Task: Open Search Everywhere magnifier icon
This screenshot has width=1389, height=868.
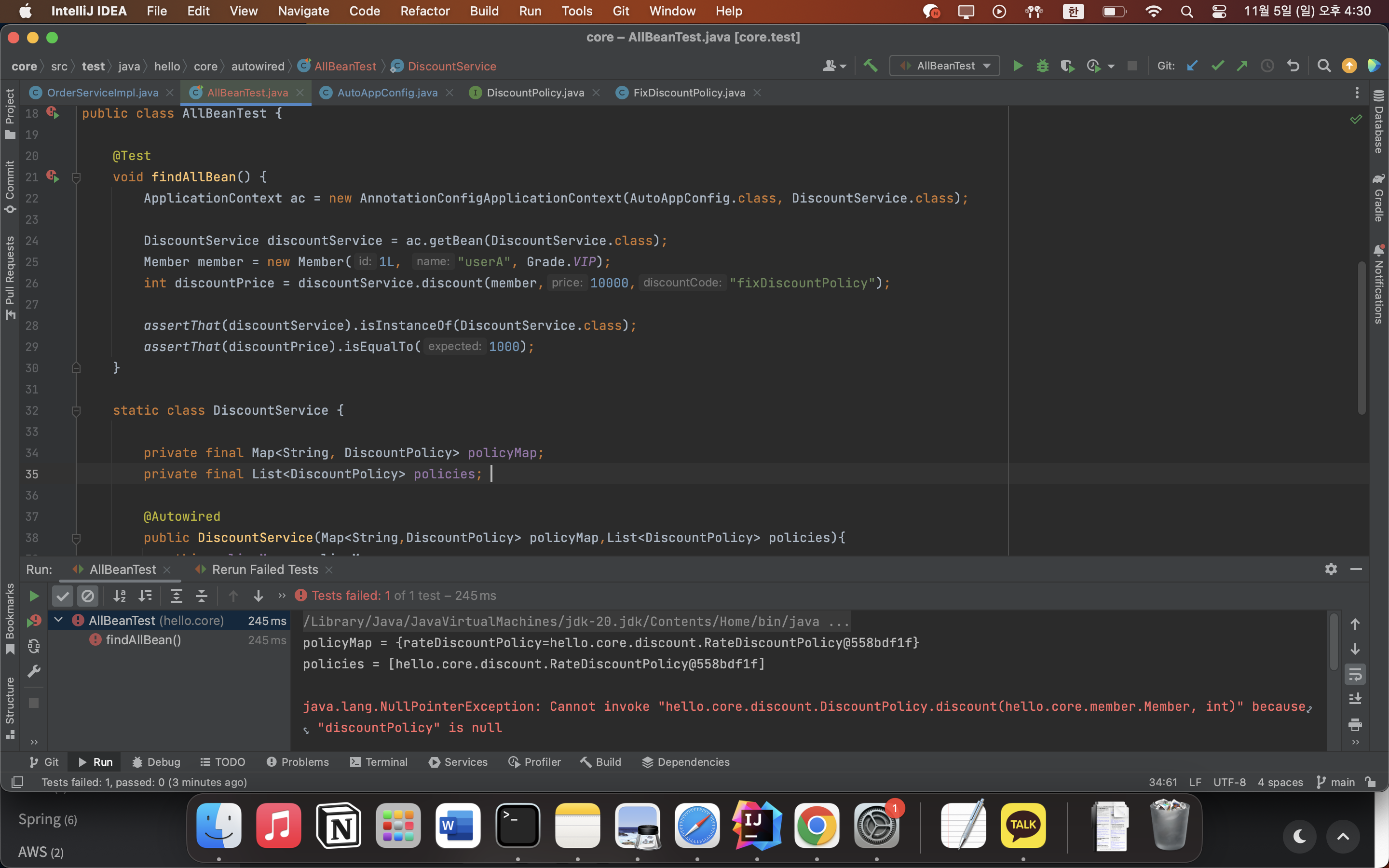Action: (x=1323, y=66)
